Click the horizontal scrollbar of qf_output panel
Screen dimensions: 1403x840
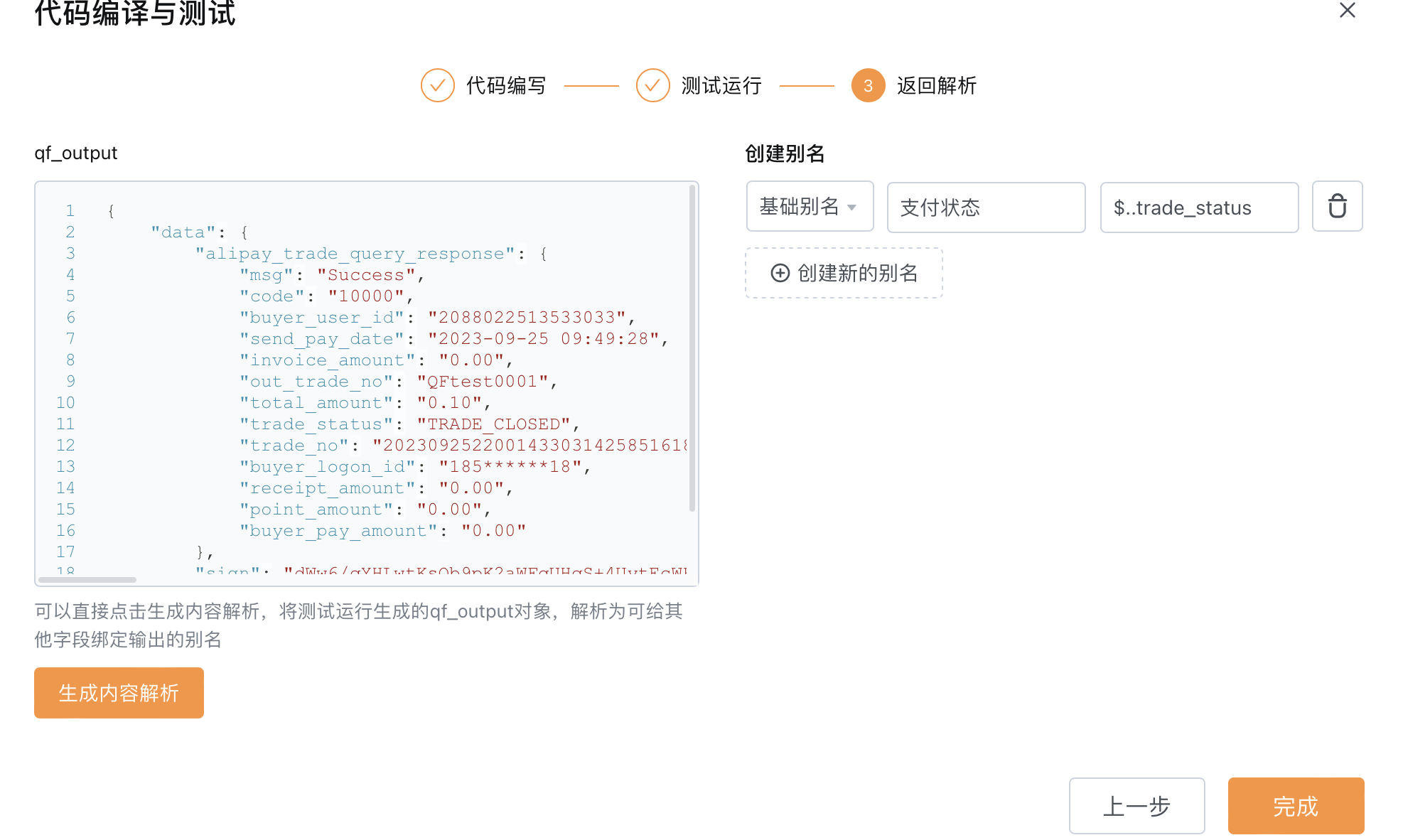[87, 580]
